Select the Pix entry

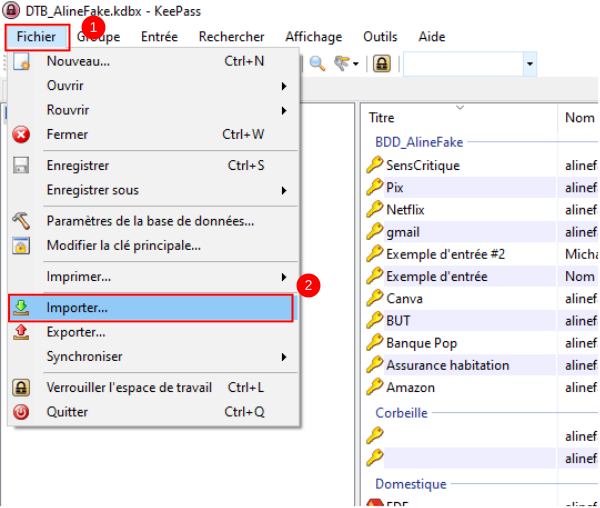click(395, 188)
